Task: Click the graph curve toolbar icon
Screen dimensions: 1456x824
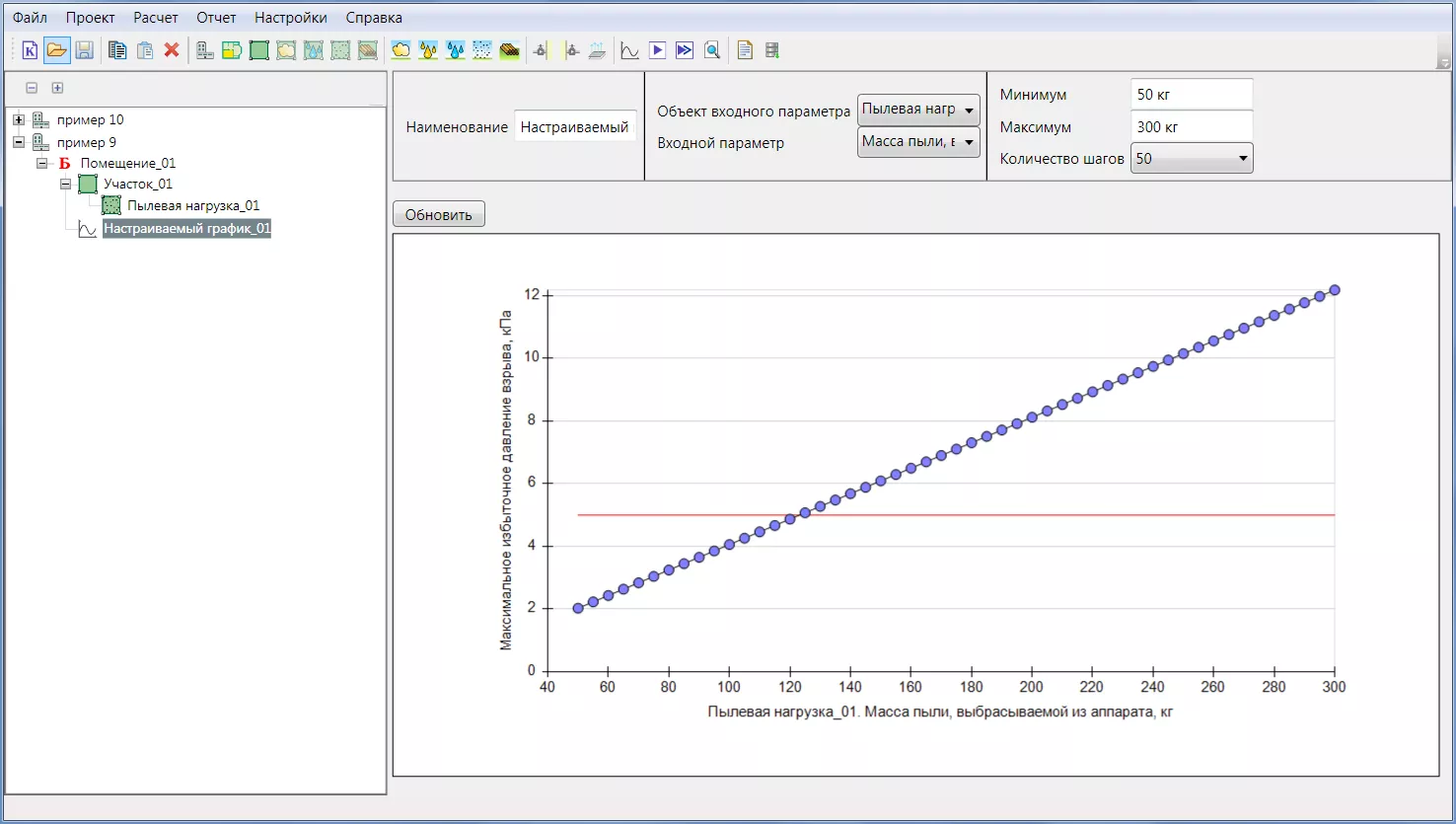Action: [x=629, y=50]
